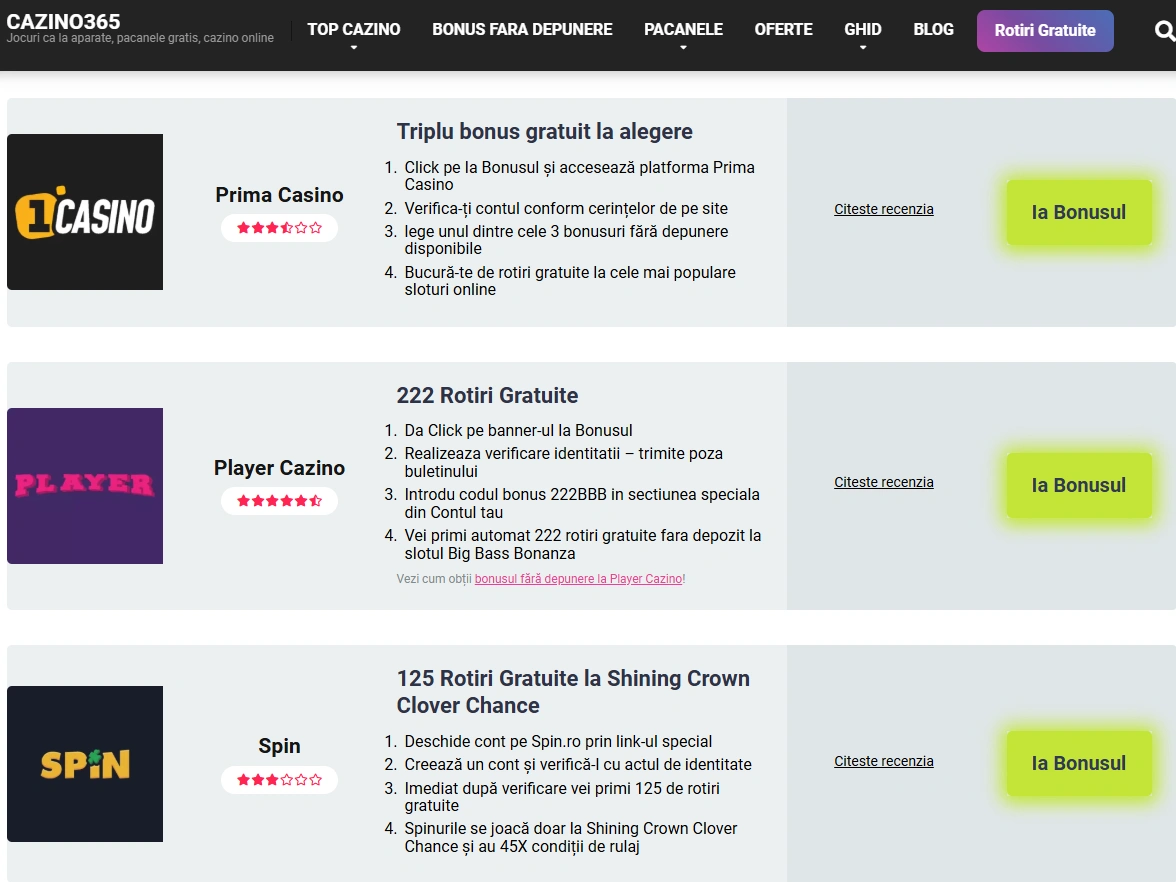Click Ia Bonusul for Prima Casino
The height and width of the screenshot is (882, 1176).
point(1078,212)
